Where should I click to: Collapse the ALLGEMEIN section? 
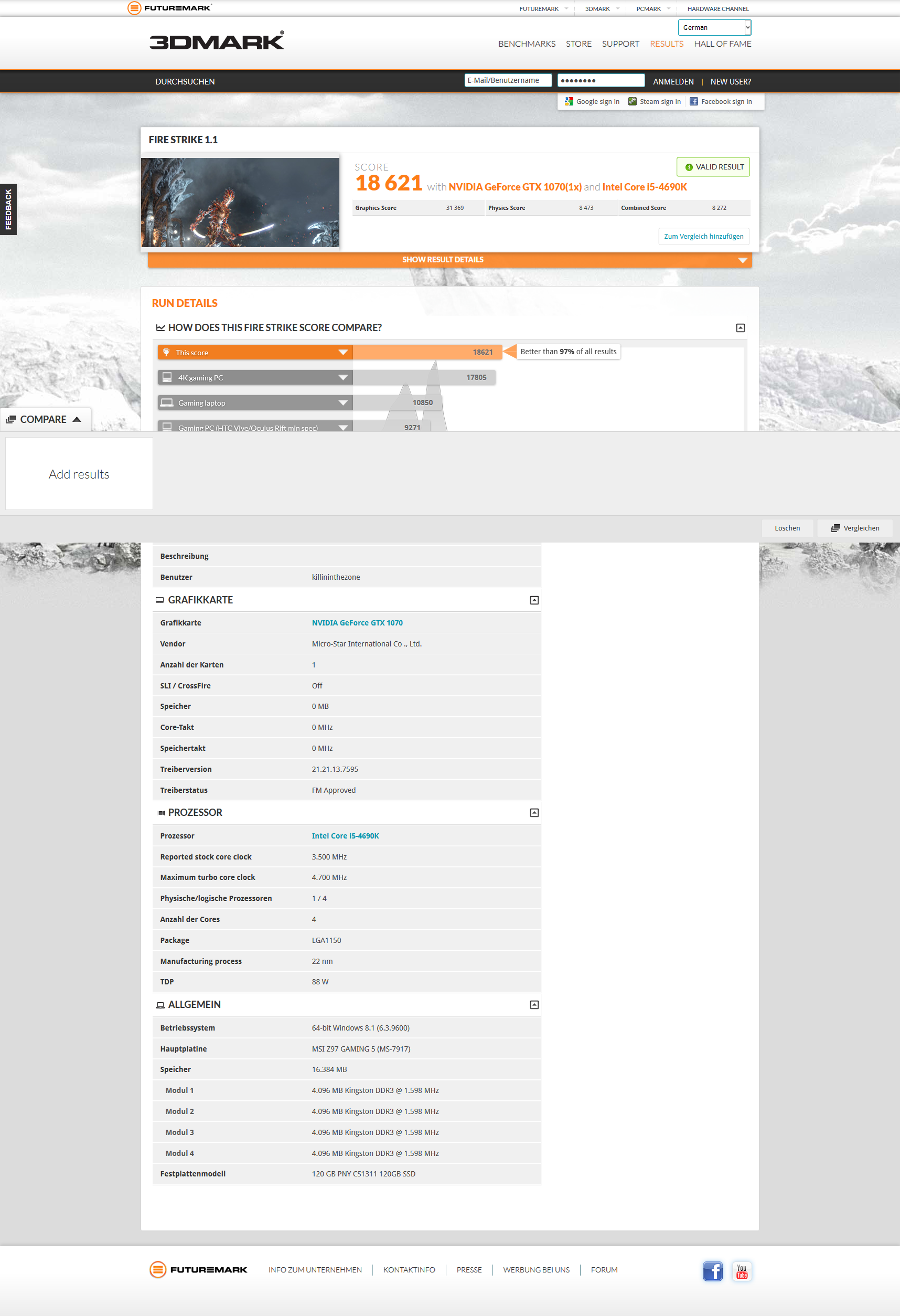click(x=534, y=1004)
